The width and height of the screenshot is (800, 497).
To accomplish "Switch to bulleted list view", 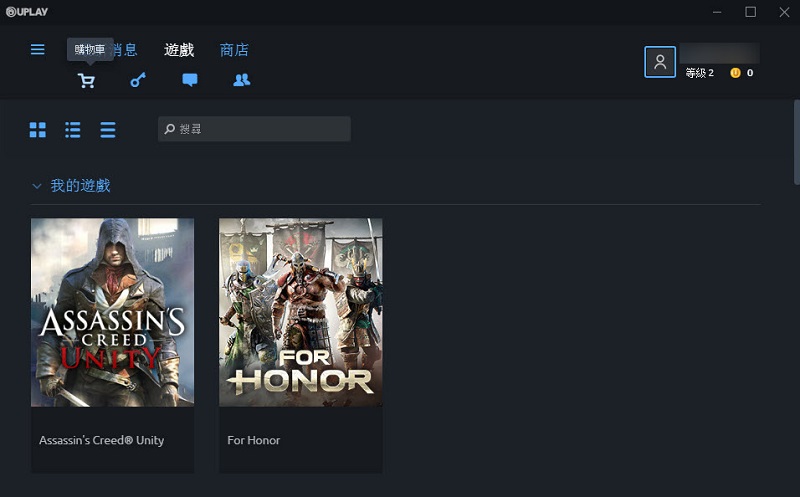I will click(x=72, y=130).
